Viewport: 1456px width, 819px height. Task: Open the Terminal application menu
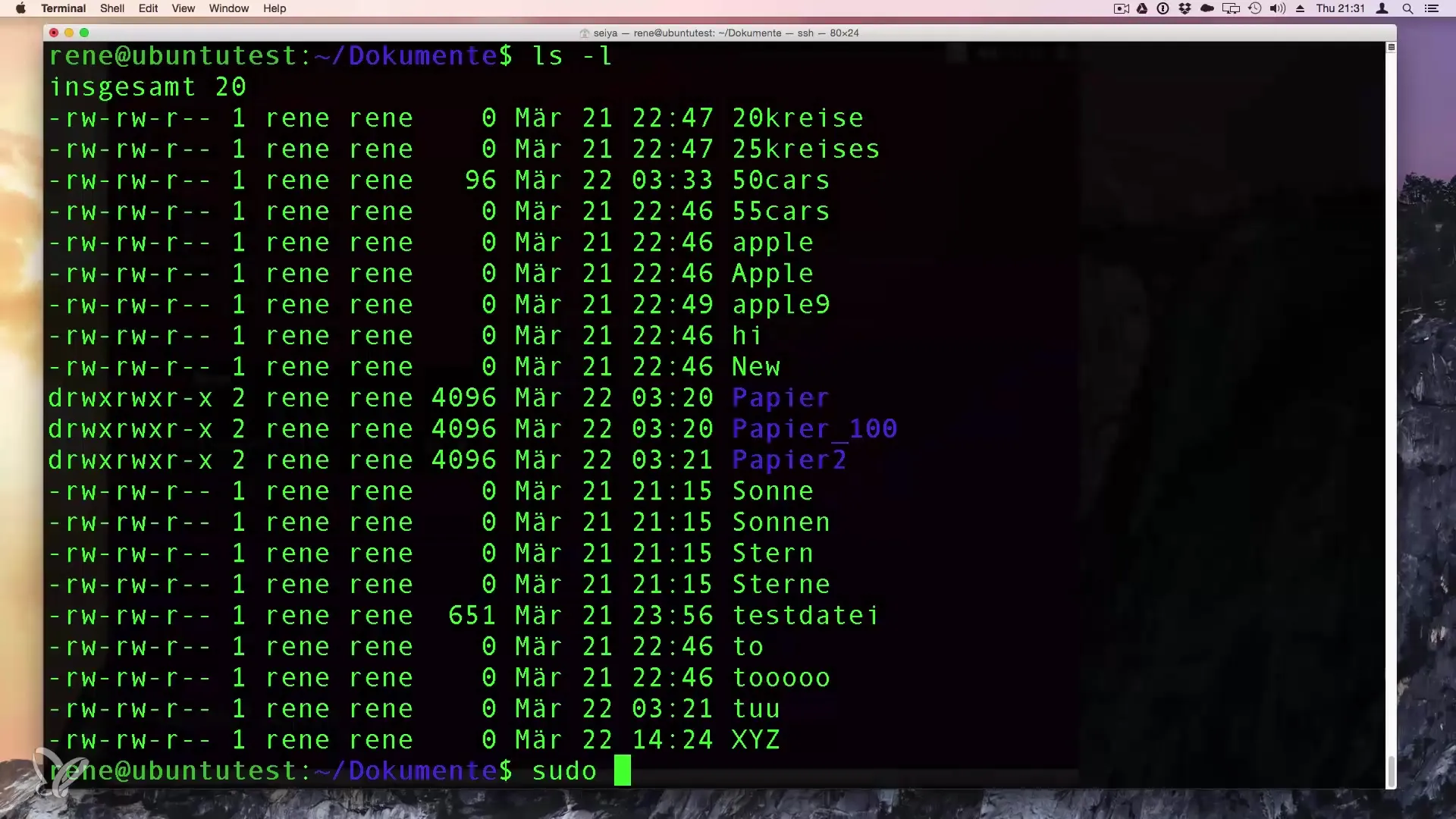pos(63,8)
